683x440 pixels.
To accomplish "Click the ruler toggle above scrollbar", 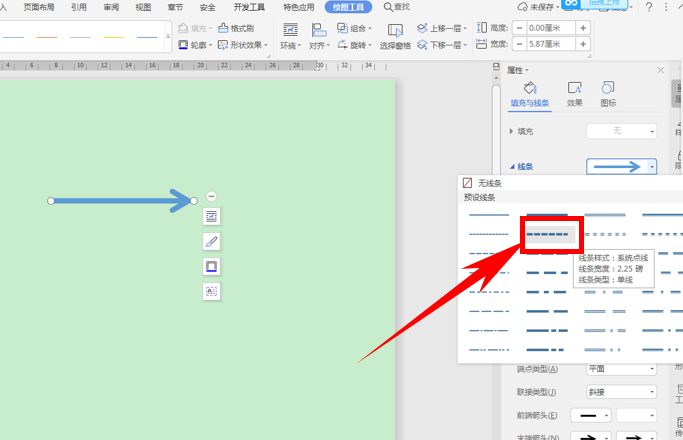I will click(x=496, y=67).
